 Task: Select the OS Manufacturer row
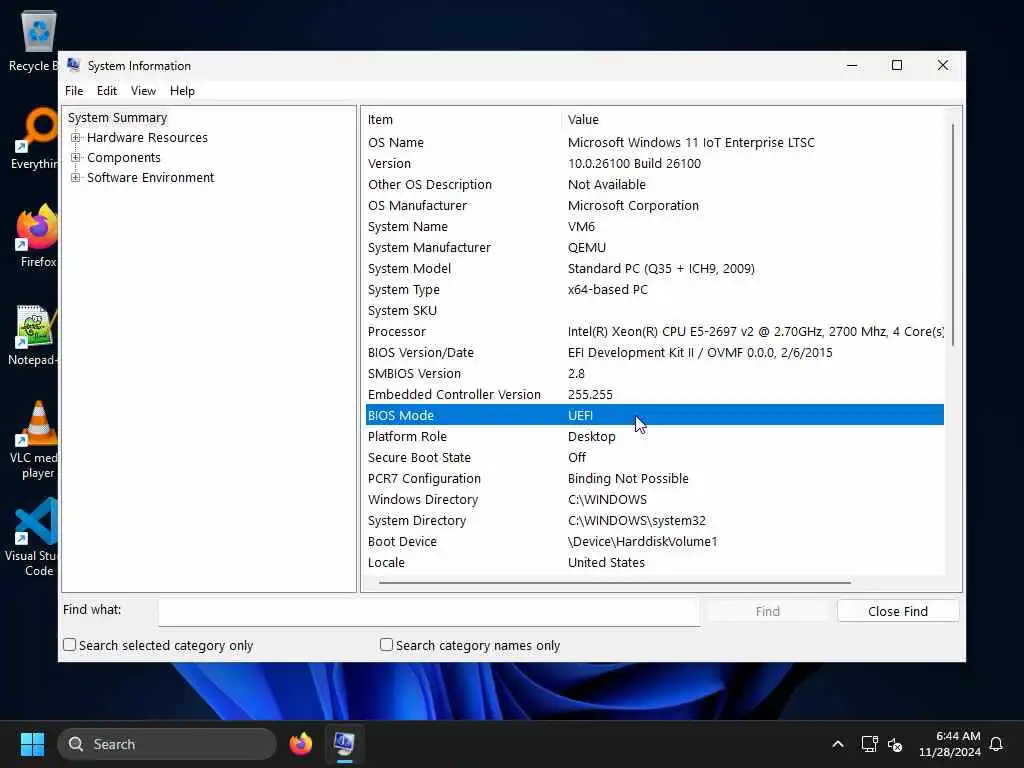[655, 205]
